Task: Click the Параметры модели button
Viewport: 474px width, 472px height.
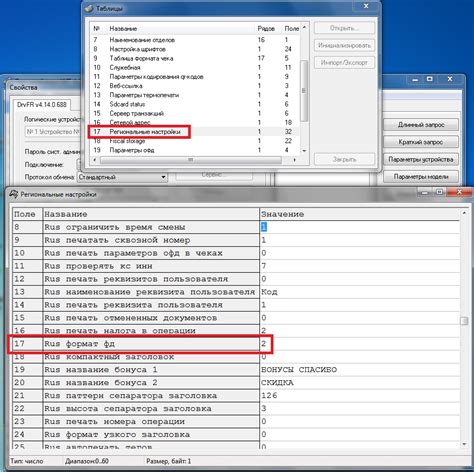Action: (421, 177)
